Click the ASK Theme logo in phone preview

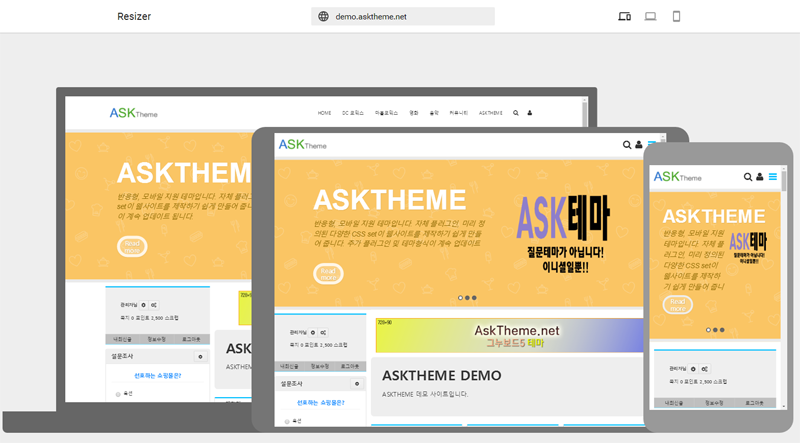click(x=677, y=176)
